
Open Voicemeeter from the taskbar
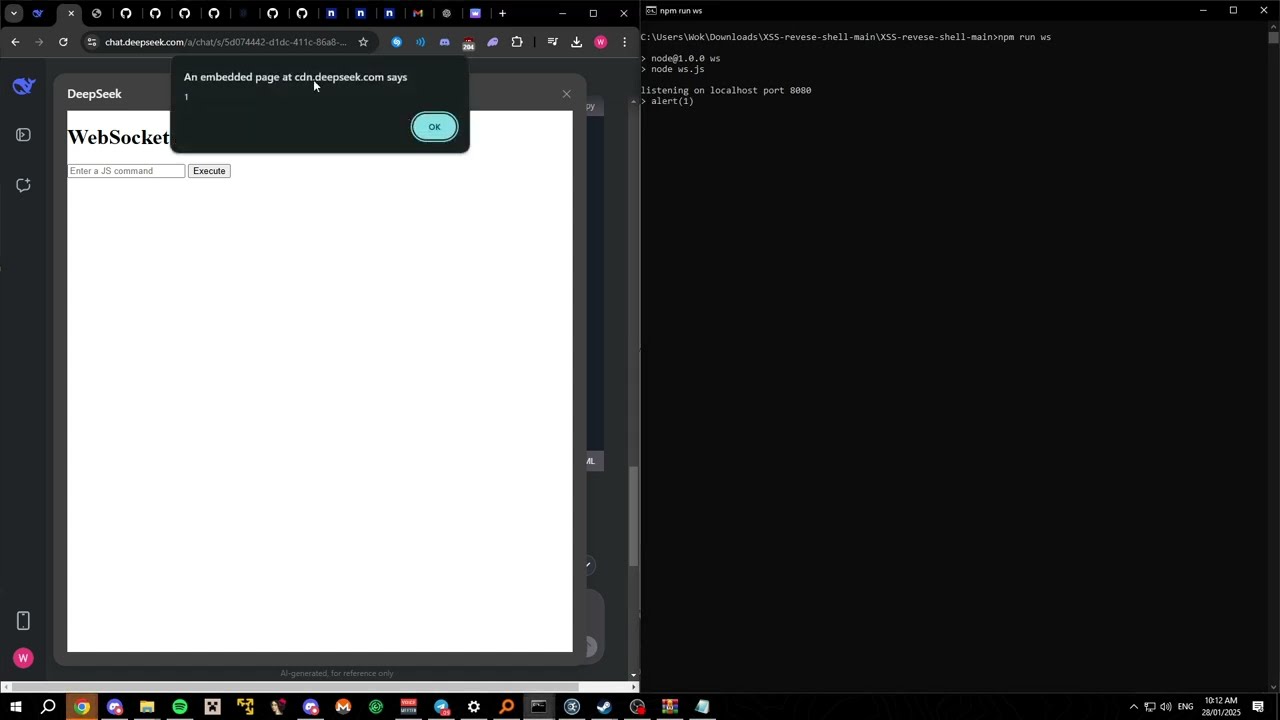[x=408, y=707]
